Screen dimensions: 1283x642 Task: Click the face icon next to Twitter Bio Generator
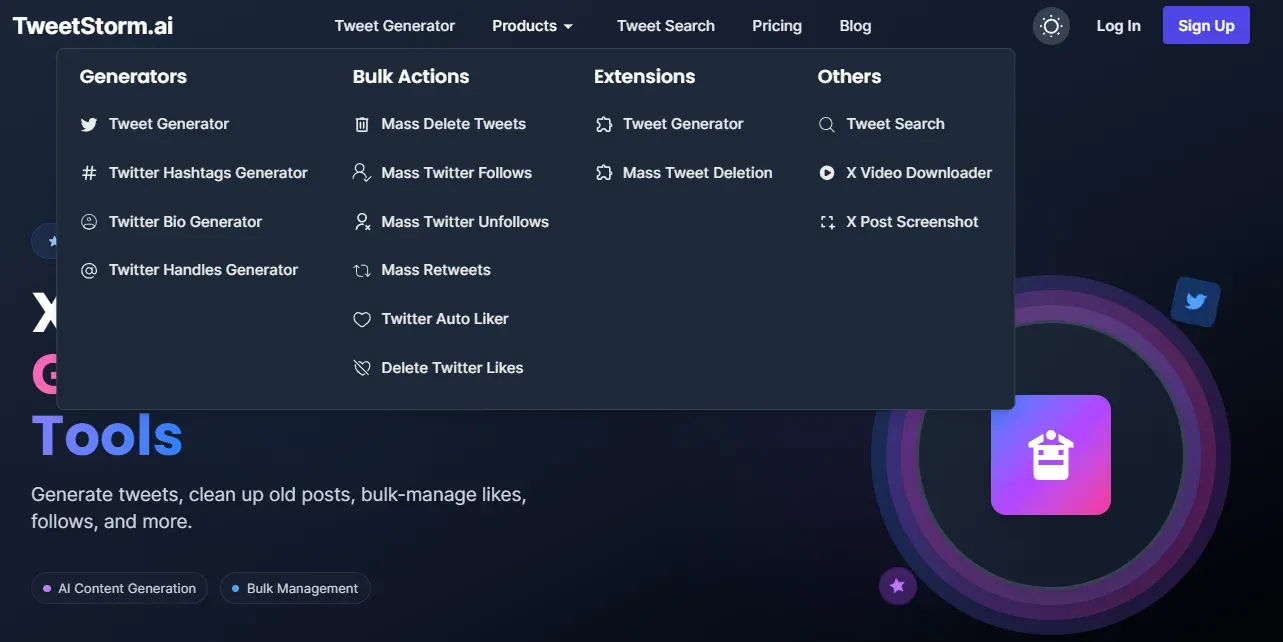click(x=89, y=221)
